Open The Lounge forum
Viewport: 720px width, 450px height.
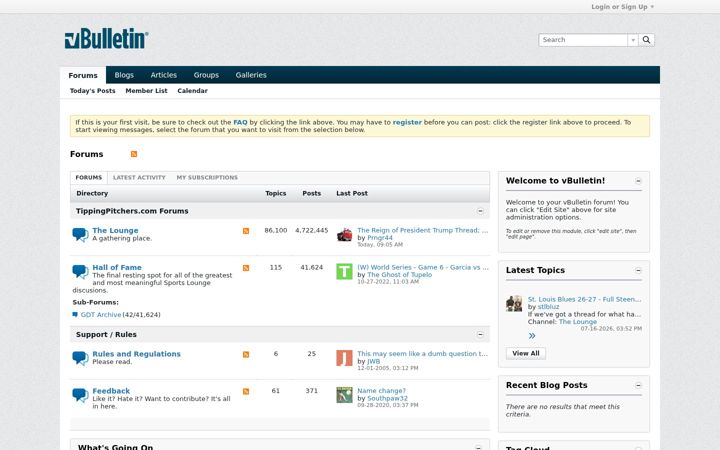tap(115, 231)
